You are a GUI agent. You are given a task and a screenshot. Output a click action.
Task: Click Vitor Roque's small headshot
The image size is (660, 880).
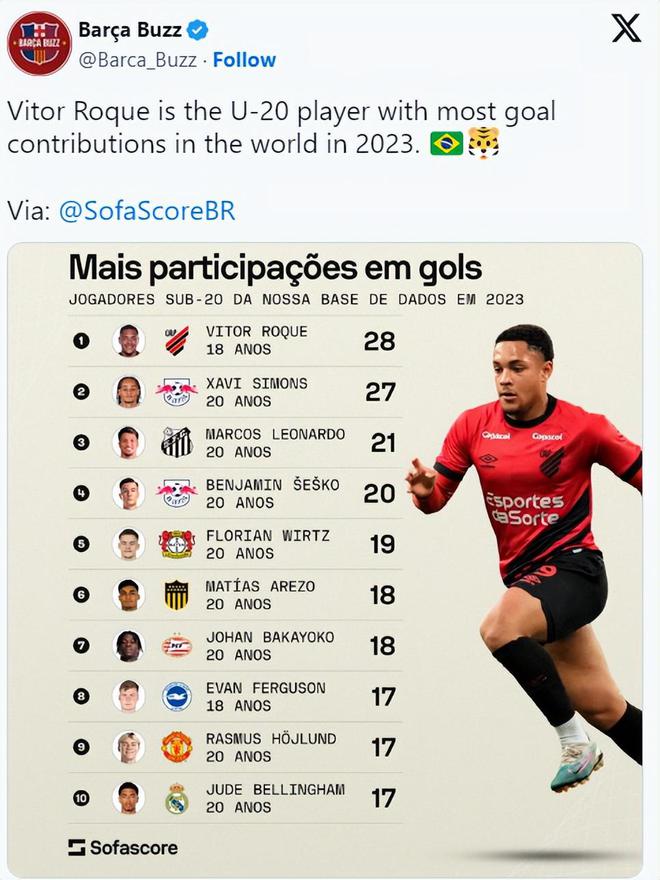click(129, 341)
